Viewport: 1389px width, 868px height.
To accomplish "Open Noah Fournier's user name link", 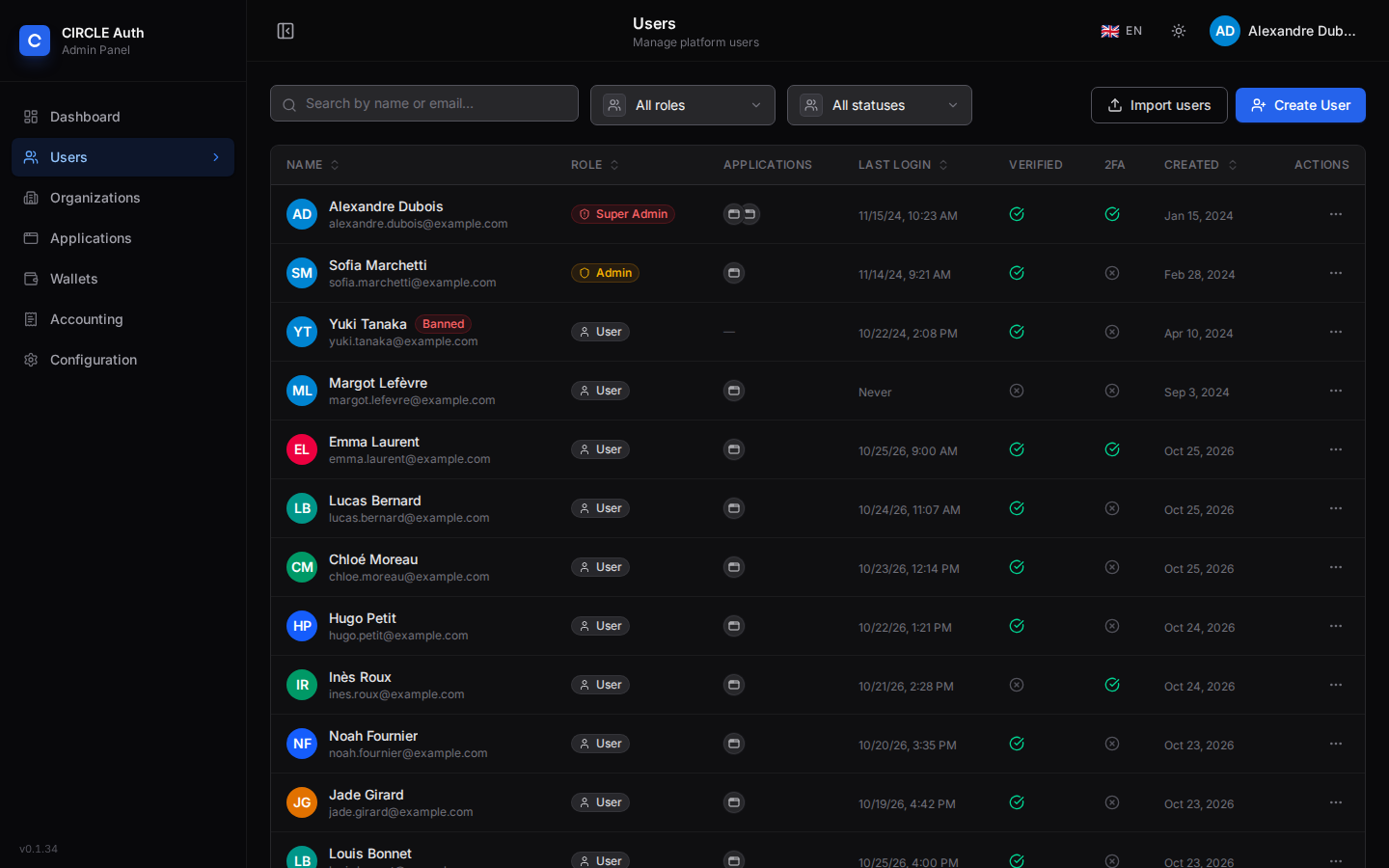I will (373, 736).
